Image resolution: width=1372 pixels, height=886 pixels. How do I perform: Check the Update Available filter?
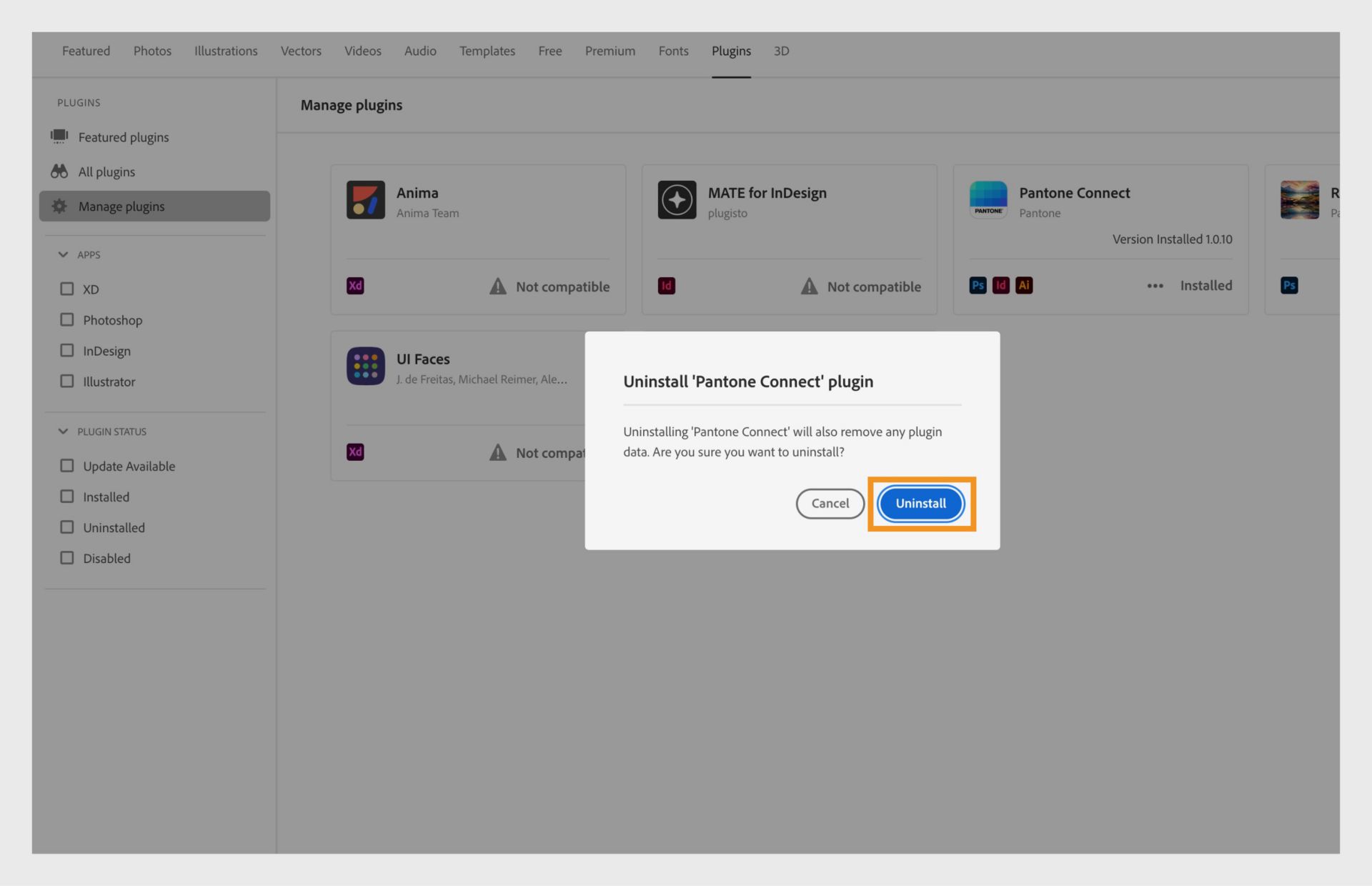[x=67, y=465]
